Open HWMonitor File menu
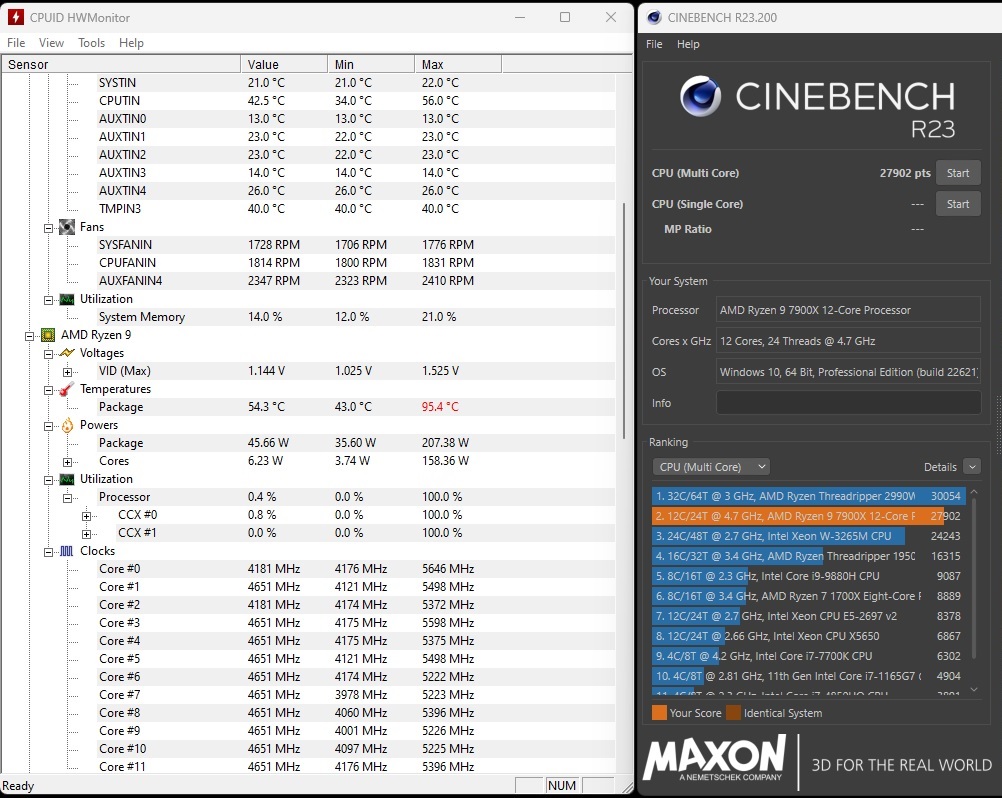Viewport: 1002px width, 798px height. click(16, 43)
